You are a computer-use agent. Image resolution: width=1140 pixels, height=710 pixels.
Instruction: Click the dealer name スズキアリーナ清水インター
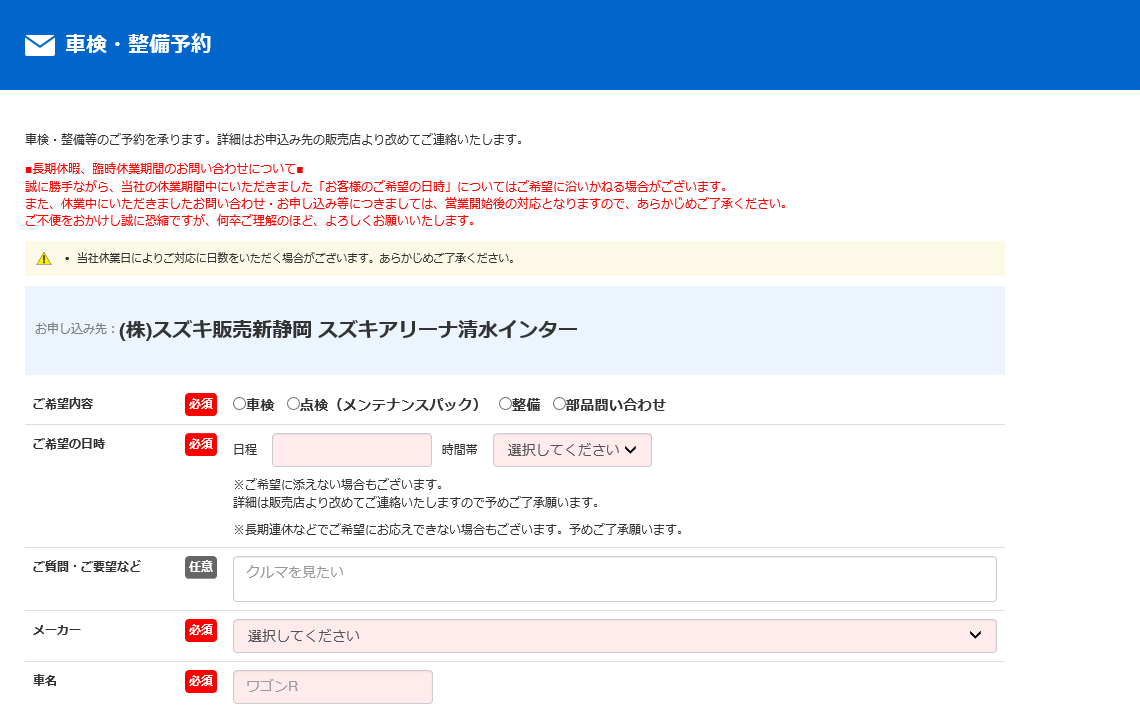click(448, 330)
